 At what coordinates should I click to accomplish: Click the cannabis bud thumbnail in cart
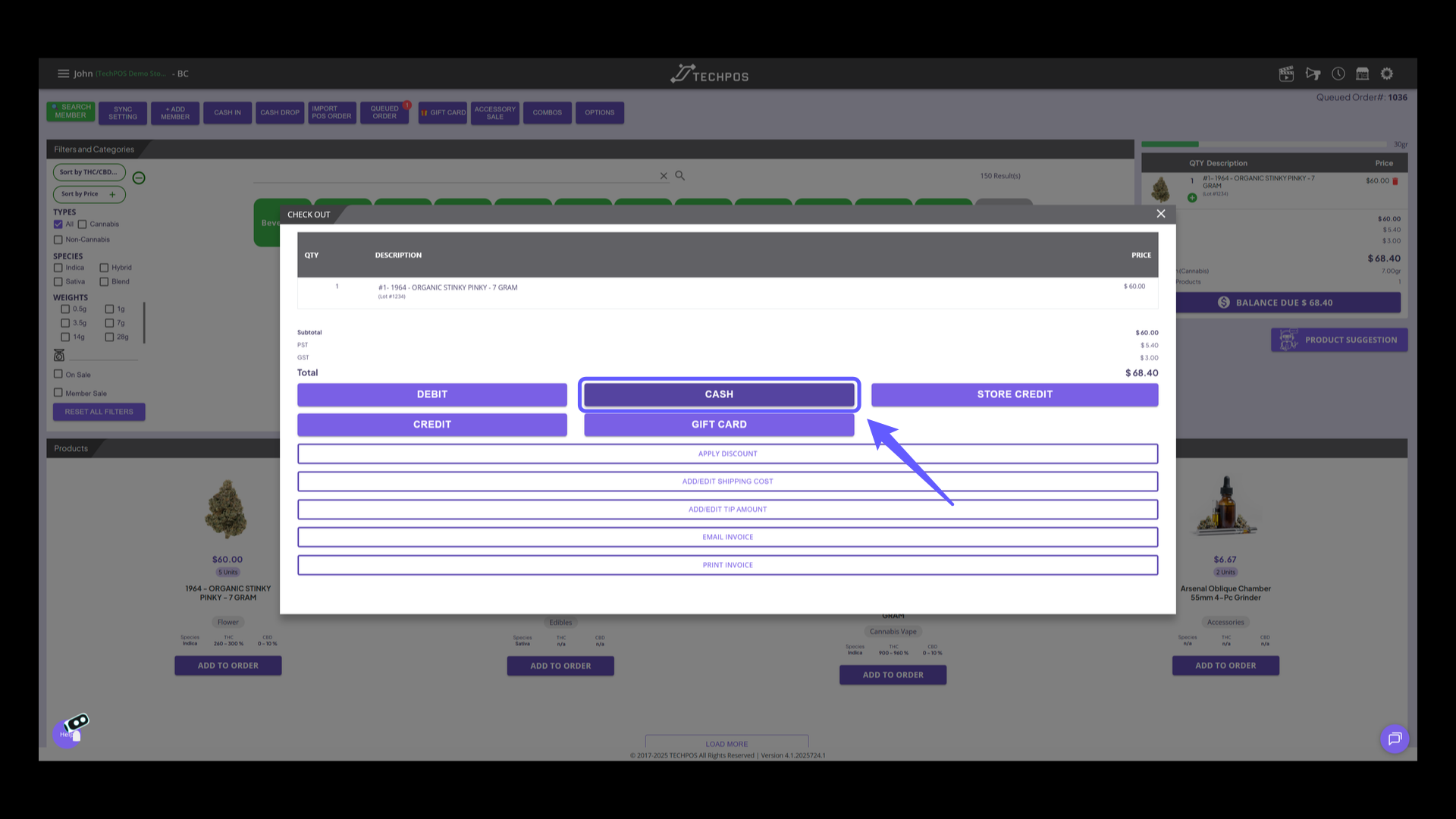click(1161, 189)
